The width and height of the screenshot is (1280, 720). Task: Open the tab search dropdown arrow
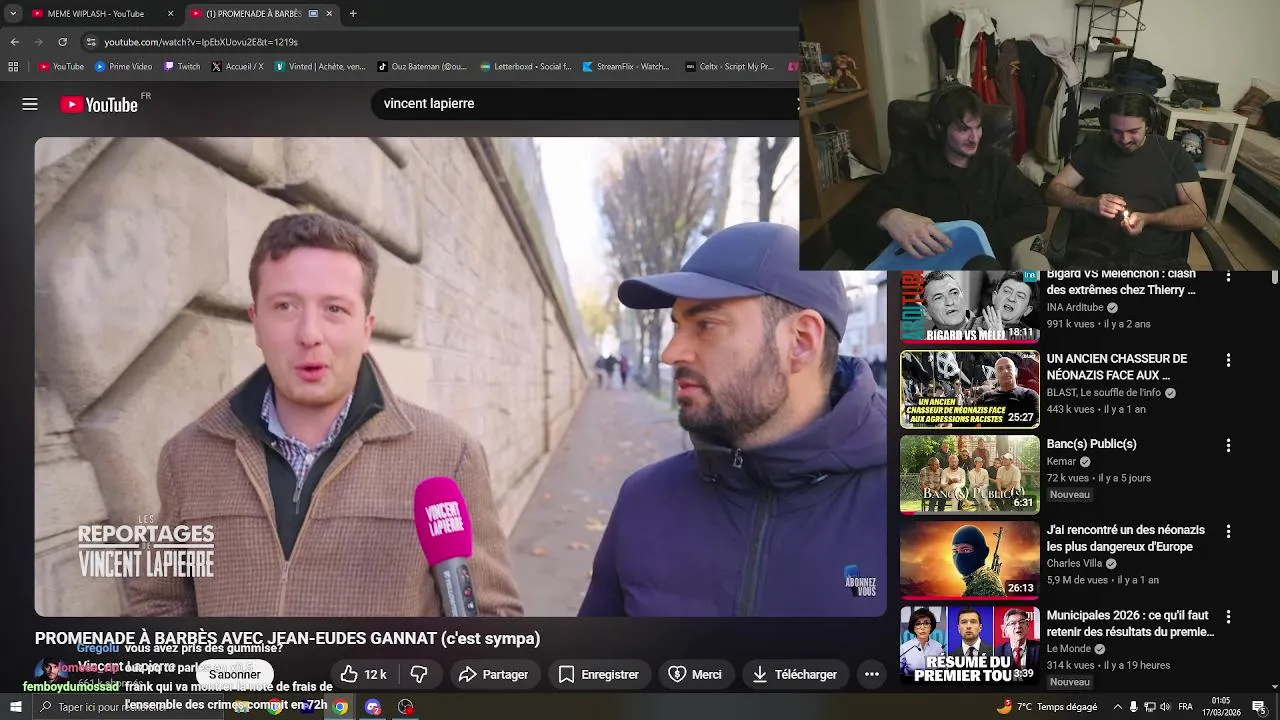coord(13,14)
